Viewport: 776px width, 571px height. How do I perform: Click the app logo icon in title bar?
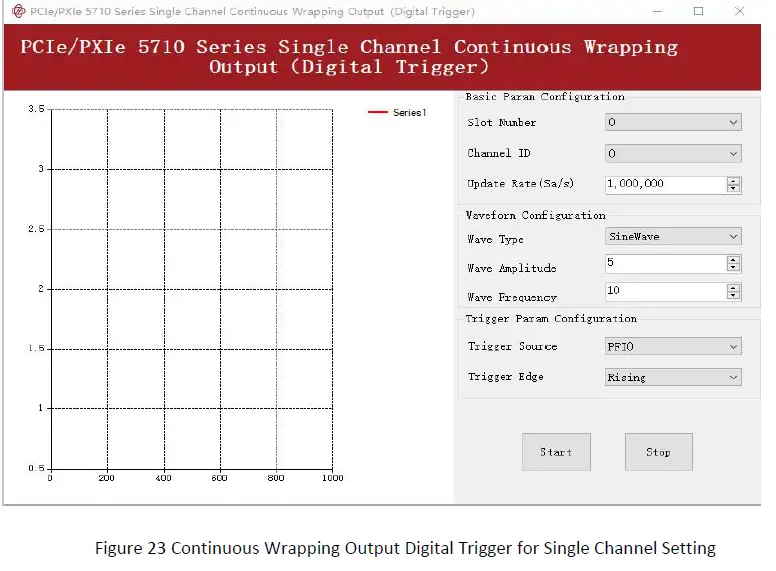click(19, 11)
